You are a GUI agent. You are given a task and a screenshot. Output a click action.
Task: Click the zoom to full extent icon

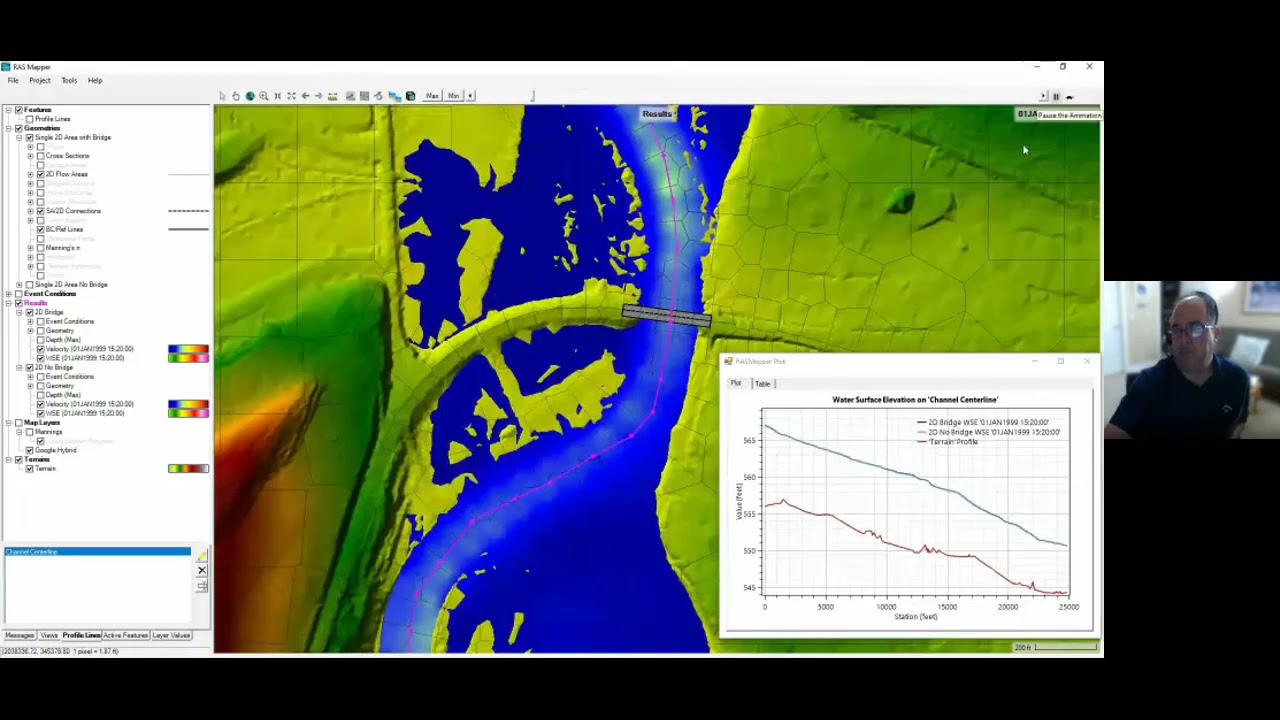click(291, 96)
